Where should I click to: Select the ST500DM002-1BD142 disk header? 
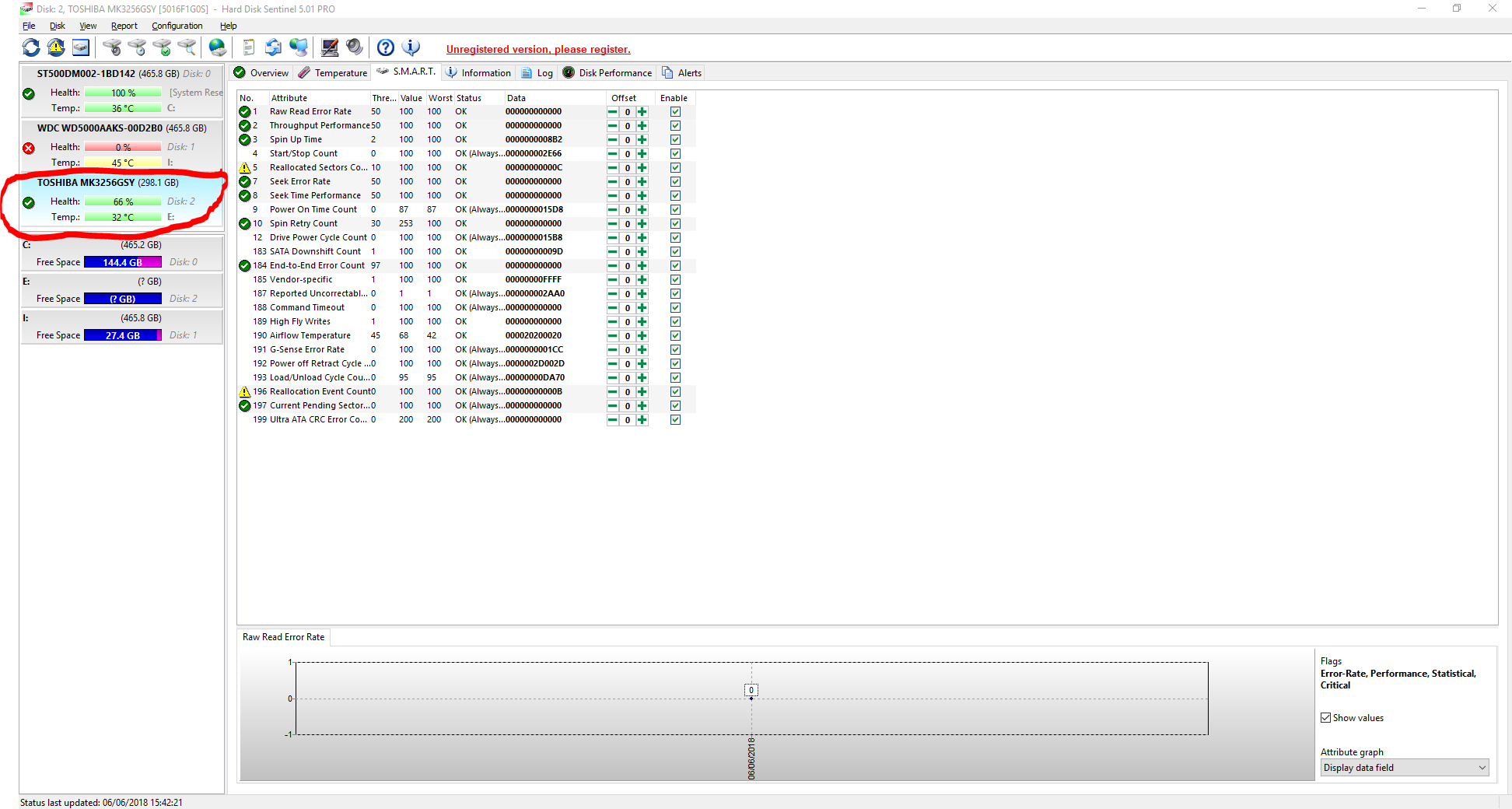pos(123,74)
